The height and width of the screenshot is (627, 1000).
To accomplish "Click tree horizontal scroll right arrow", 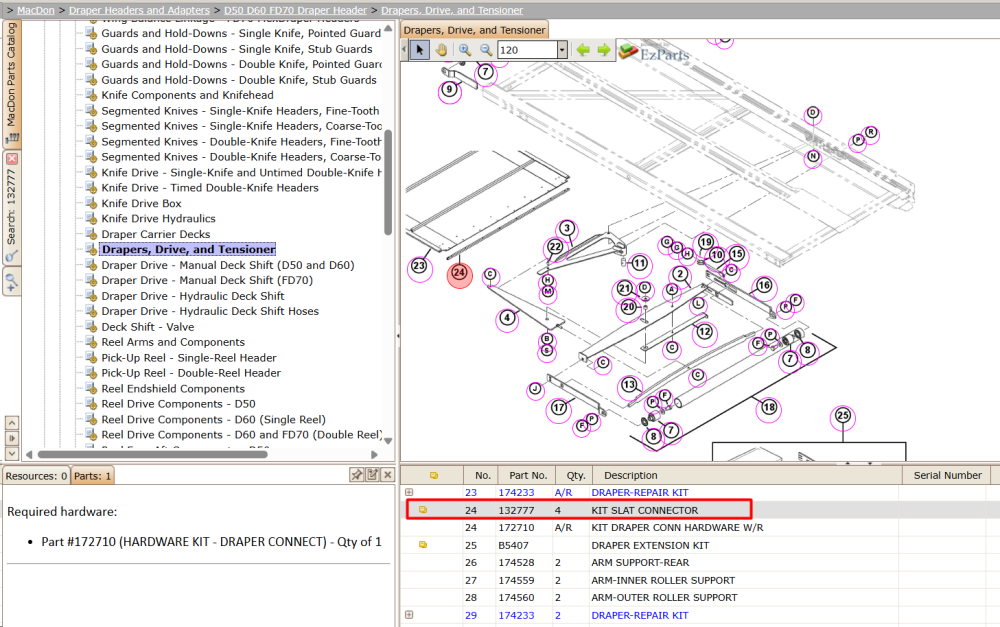I will click(x=374, y=455).
